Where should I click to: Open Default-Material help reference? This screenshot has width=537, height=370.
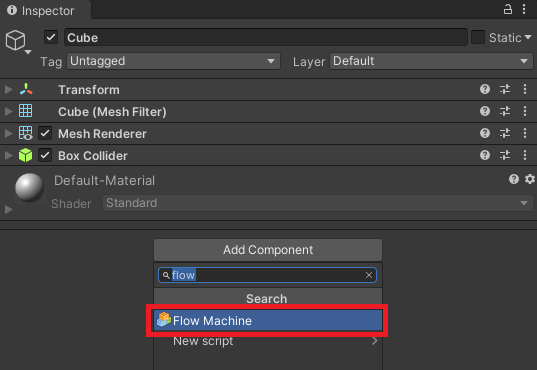pos(514,179)
